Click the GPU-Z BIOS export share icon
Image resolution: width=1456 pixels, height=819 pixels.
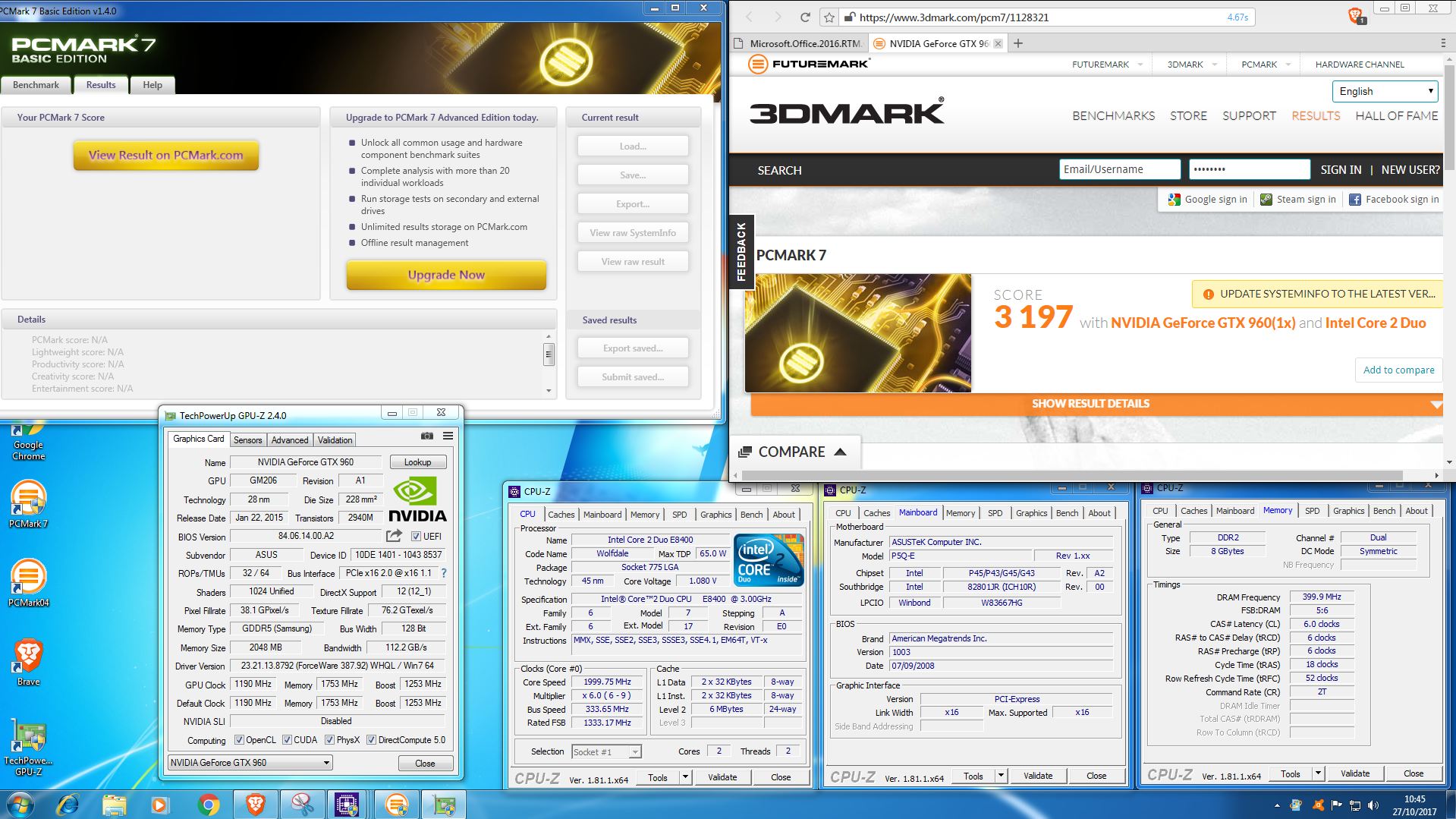[394, 536]
